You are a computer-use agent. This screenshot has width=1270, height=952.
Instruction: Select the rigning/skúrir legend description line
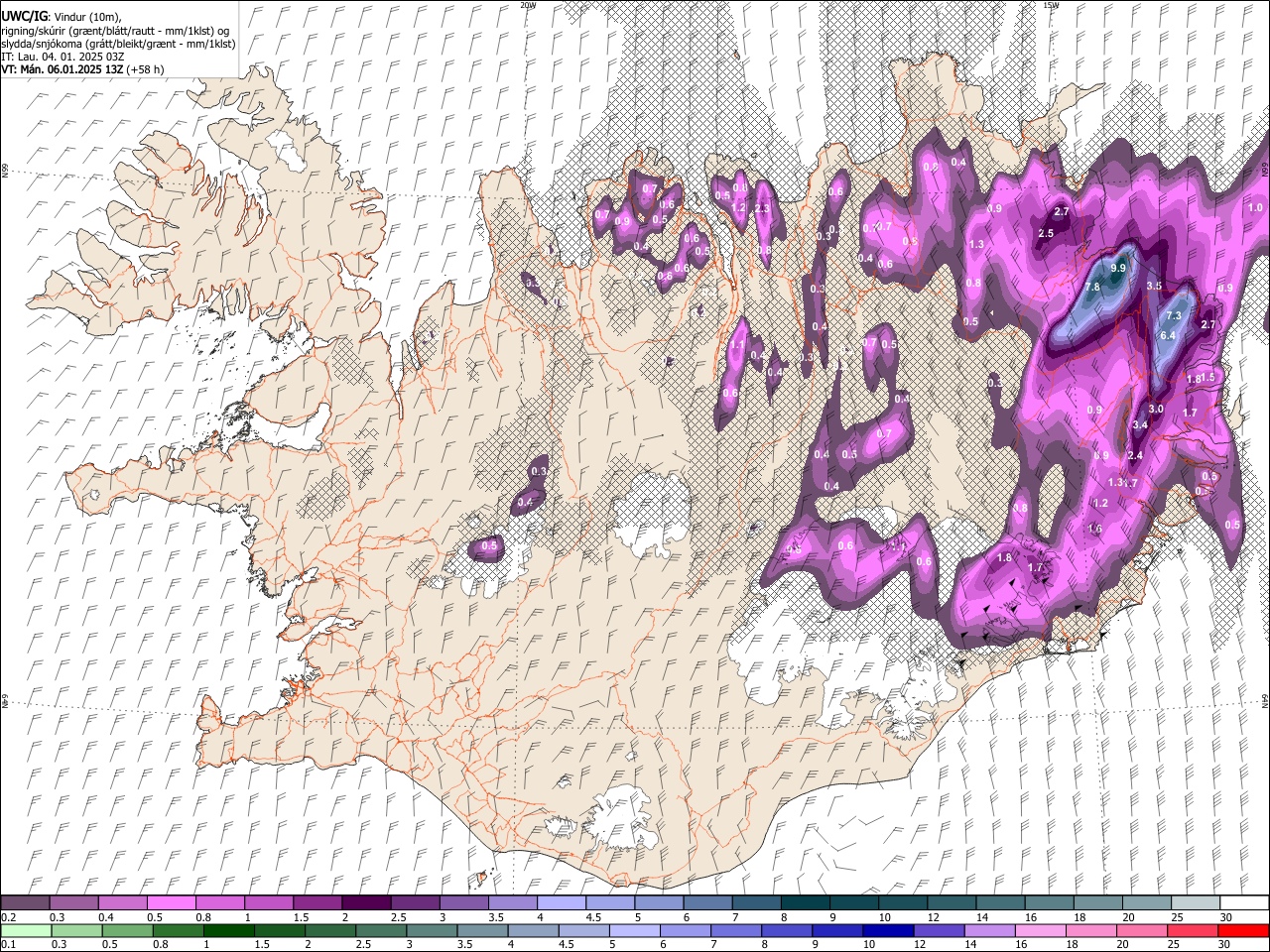(x=115, y=31)
